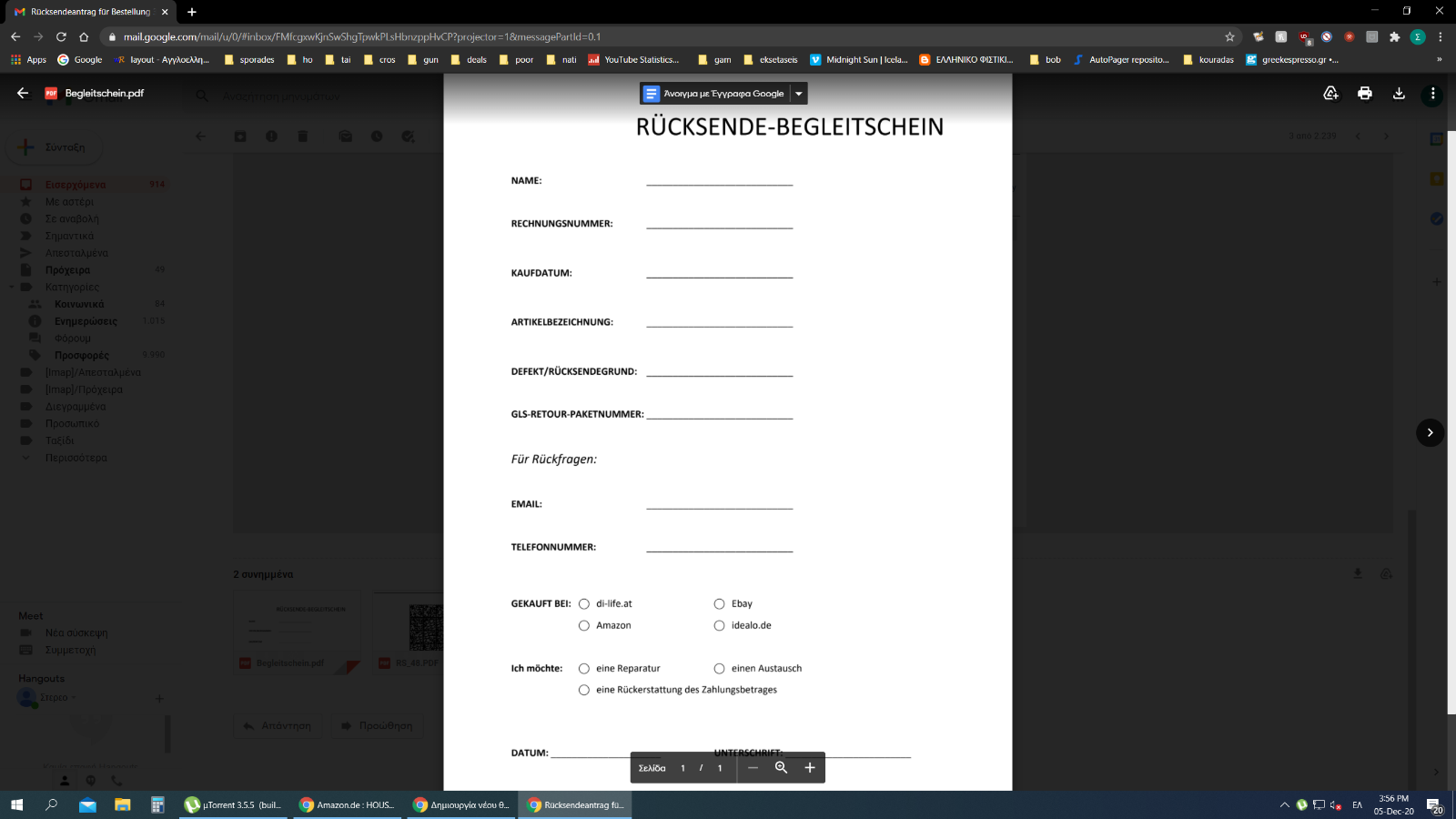Screen dimensions: 1456x819
Task: Print the Begleitschein PDF
Action: (x=1364, y=93)
